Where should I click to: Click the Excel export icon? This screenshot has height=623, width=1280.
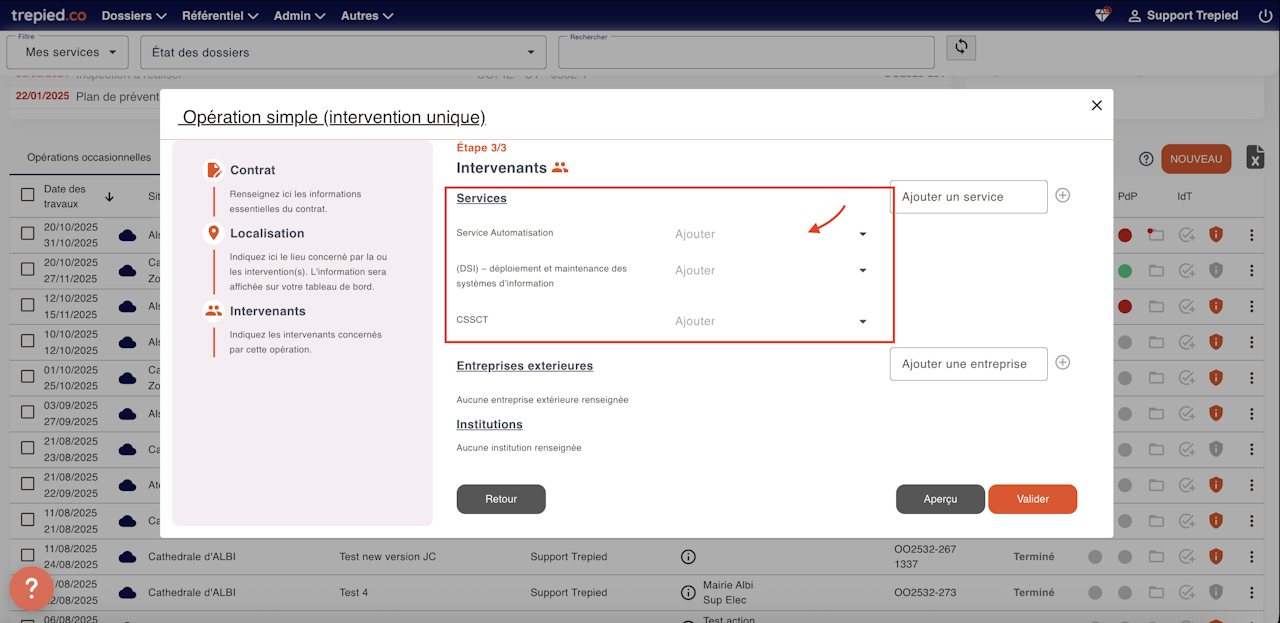[x=1255, y=158]
